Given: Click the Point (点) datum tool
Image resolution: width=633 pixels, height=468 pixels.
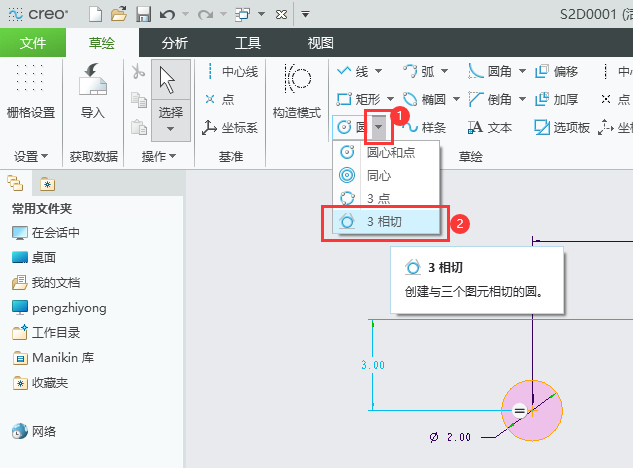Looking at the screenshot, I should 220,99.
